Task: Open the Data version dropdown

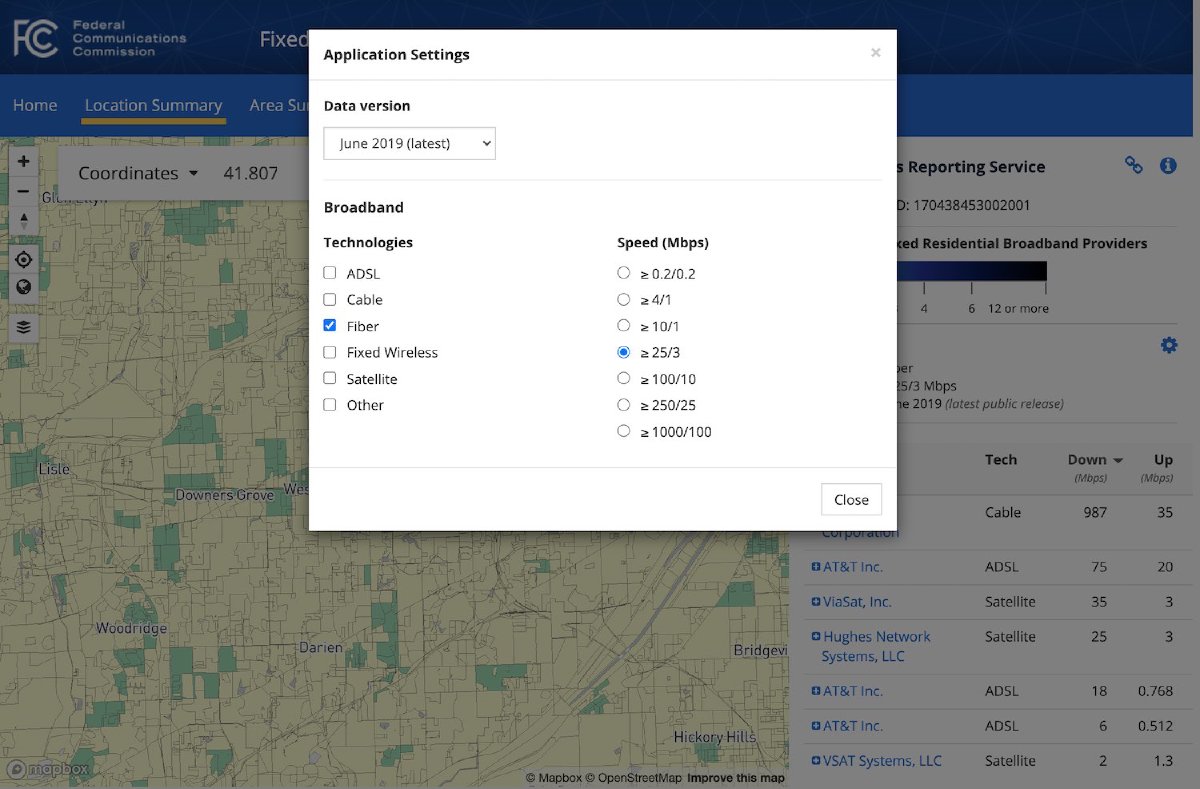Action: coord(410,143)
